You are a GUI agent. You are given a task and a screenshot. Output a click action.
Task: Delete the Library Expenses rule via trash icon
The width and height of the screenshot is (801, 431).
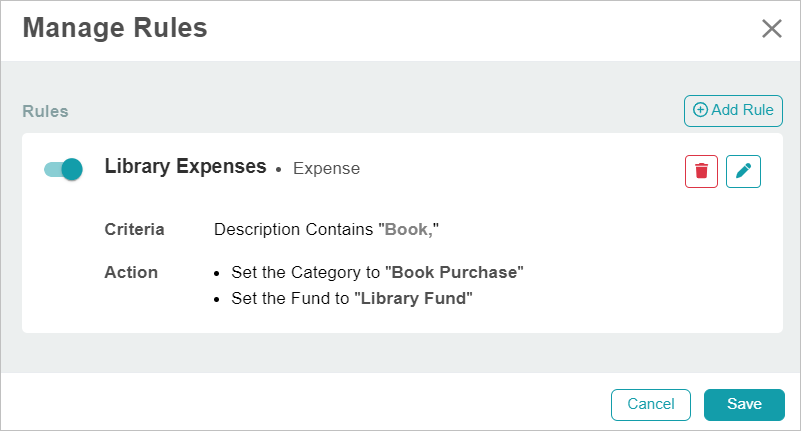pyautogui.click(x=701, y=172)
